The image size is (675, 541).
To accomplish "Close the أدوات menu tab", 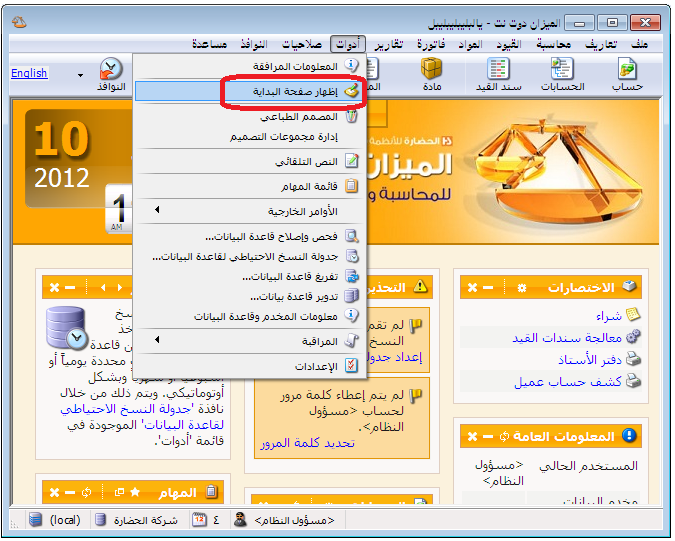I will click(x=348, y=44).
